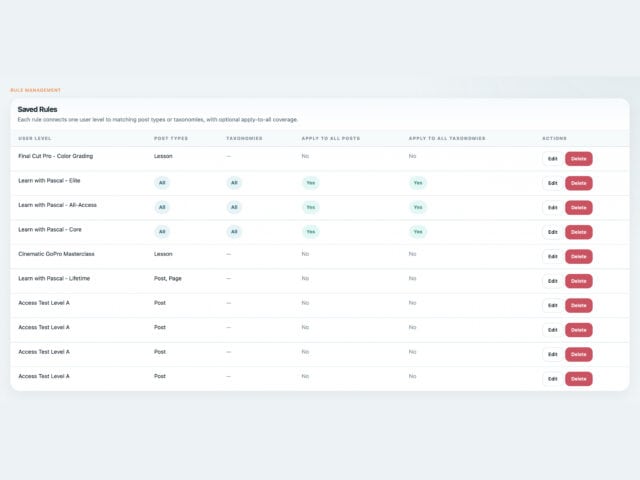The width and height of the screenshot is (640, 480).
Task: Click all-taxonomies 'No' in Pascal - Lifetime row
Action: [413, 278]
